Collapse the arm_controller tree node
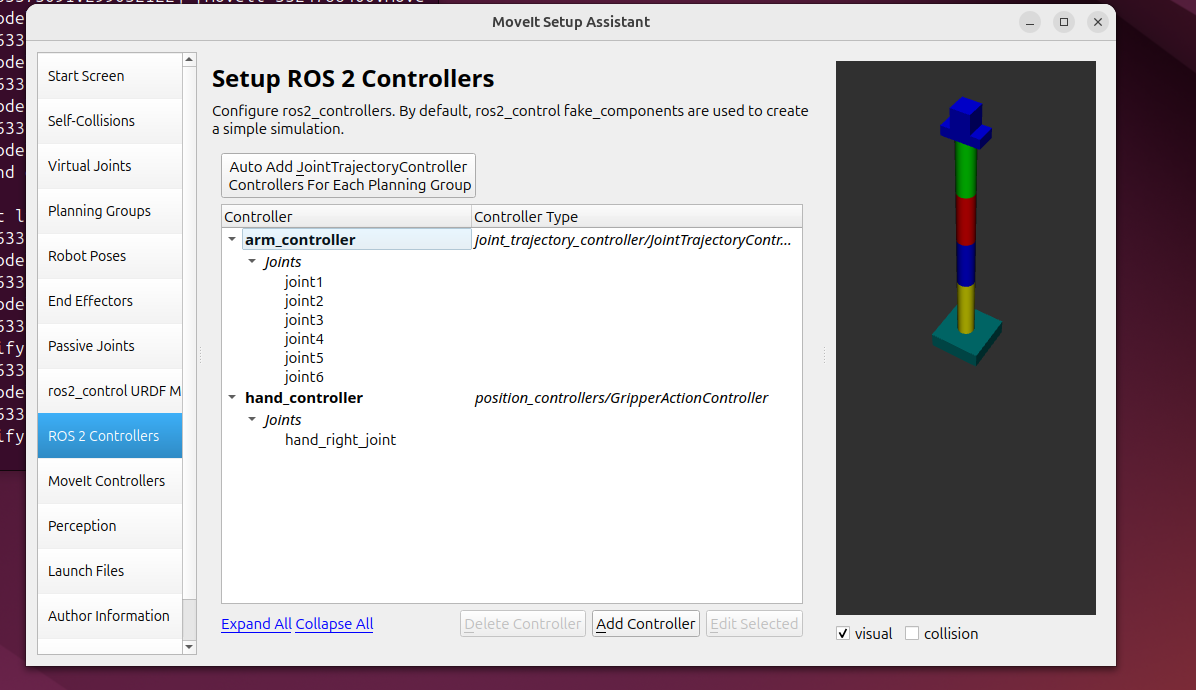The height and width of the screenshot is (690, 1196). 232,239
